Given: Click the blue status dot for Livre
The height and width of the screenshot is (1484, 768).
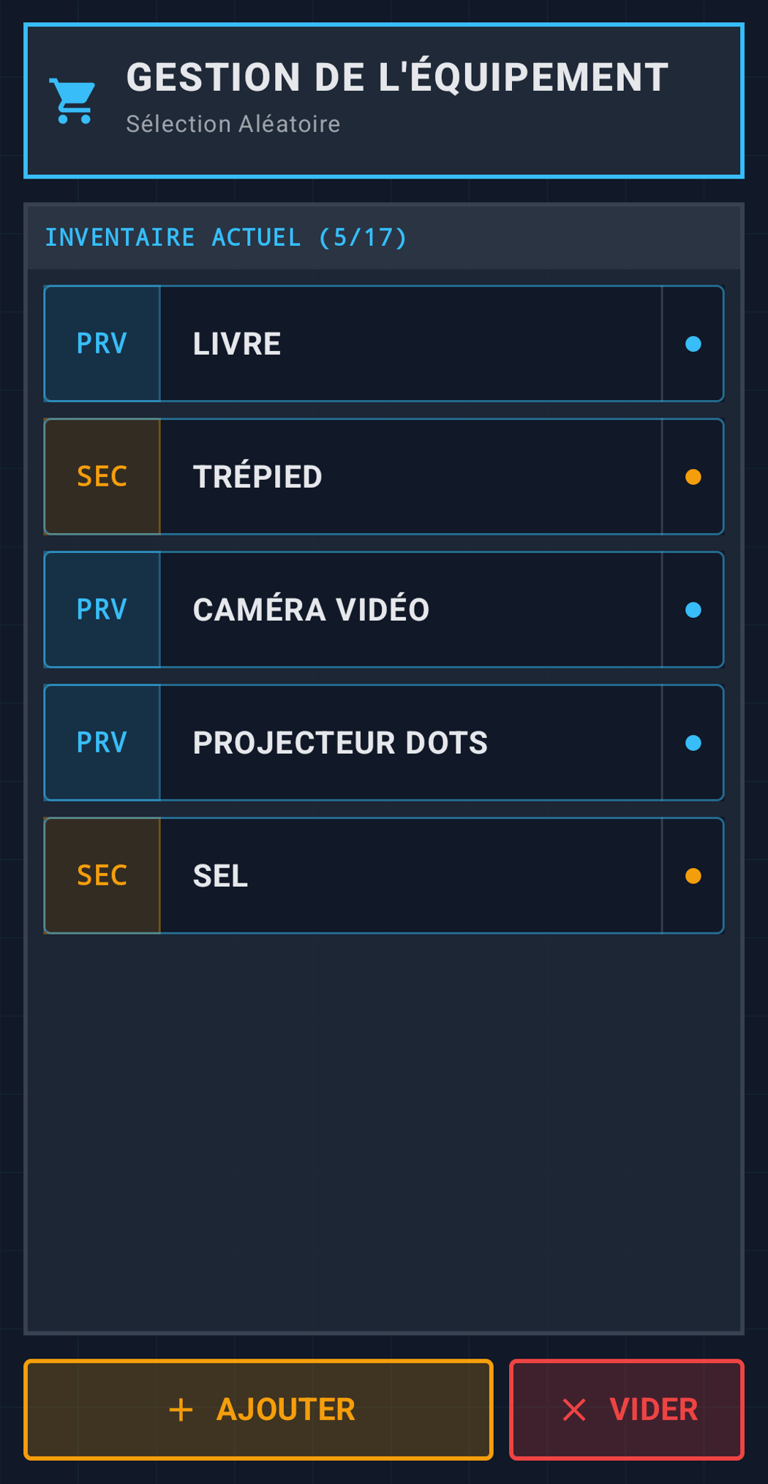Looking at the screenshot, I should click(693, 344).
